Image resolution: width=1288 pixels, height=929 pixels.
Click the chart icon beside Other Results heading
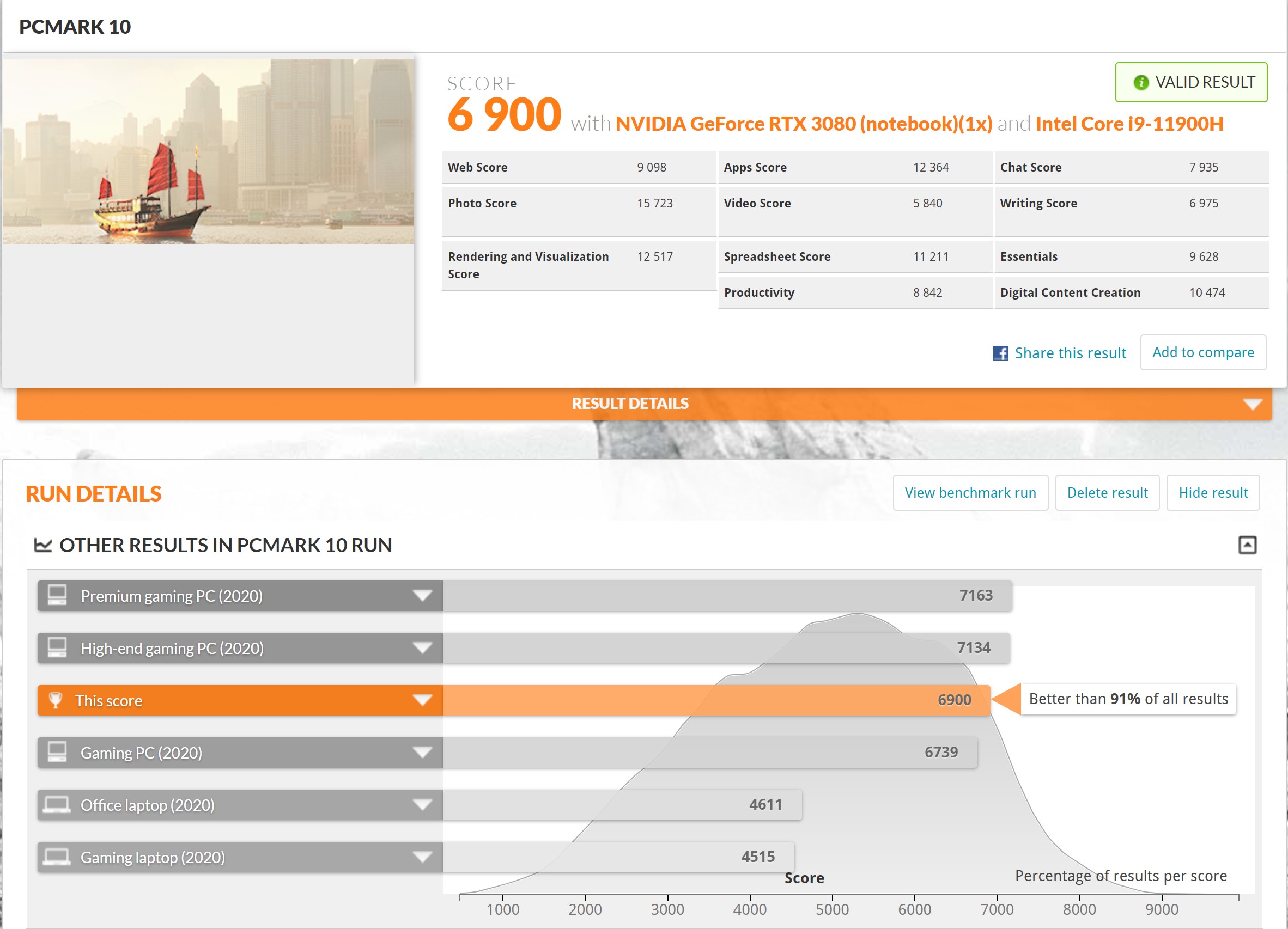pyautogui.click(x=43, y=546)
